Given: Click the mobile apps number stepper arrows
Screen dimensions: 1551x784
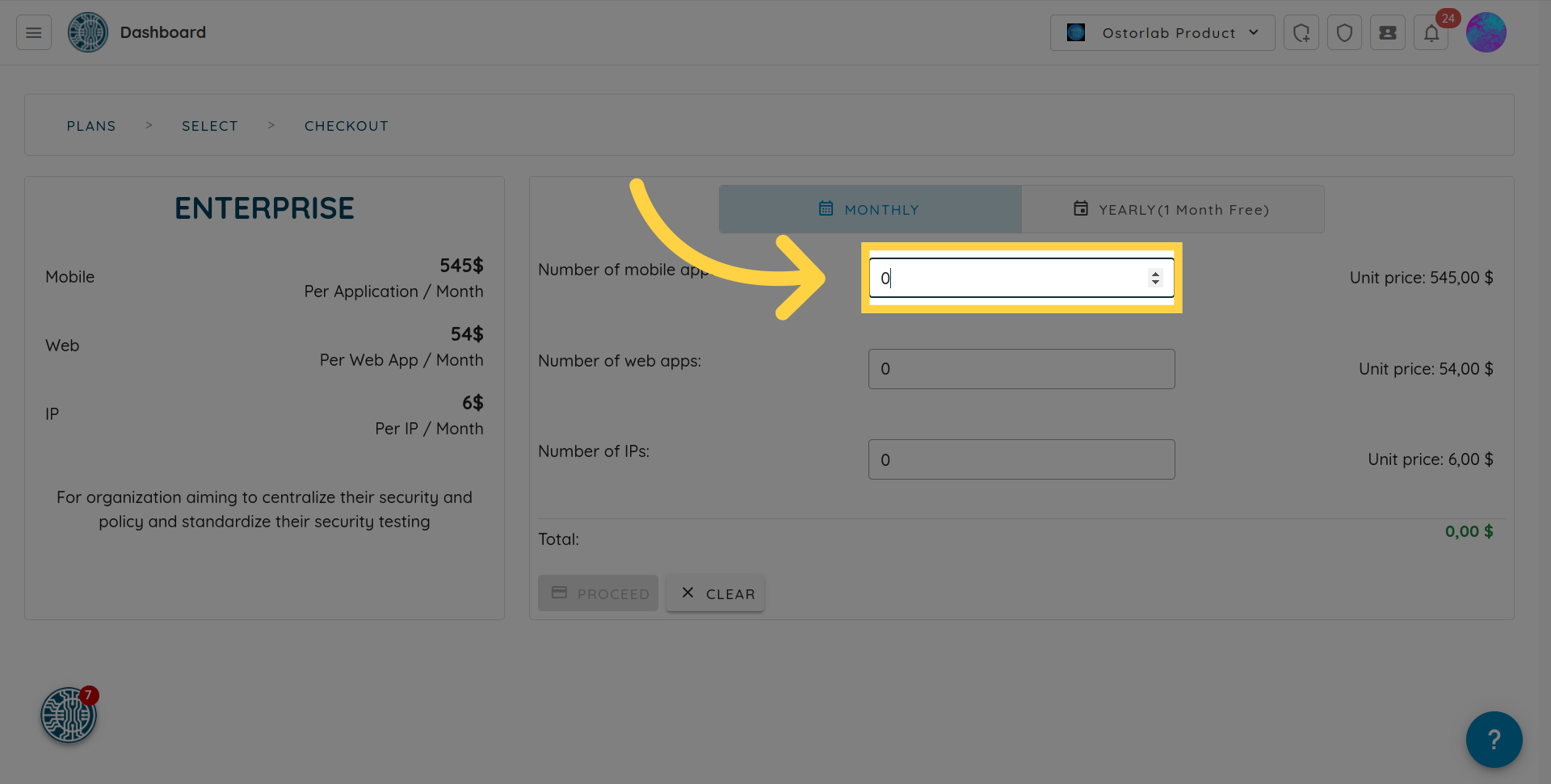Looking at the screenshot, I should click(x=1155, y=278).
